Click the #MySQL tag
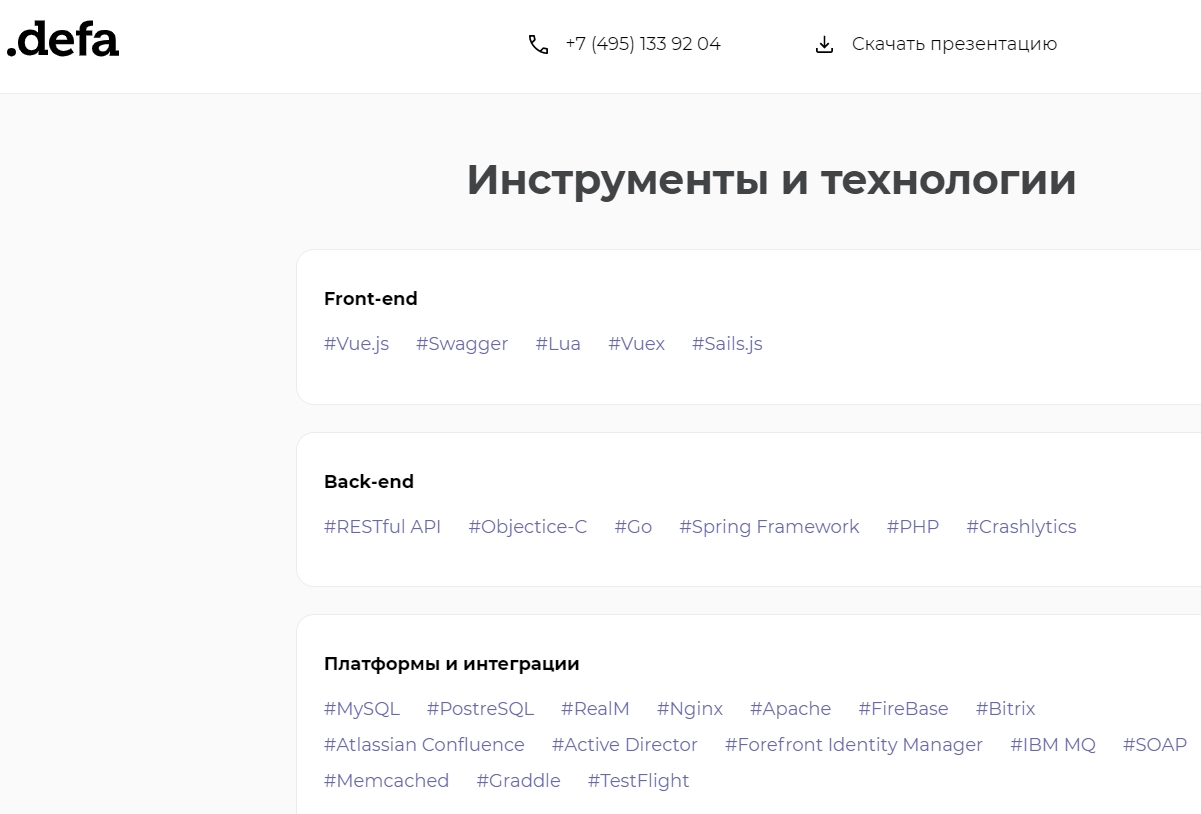The image size is (1201, 814). (x=362, y=709)
